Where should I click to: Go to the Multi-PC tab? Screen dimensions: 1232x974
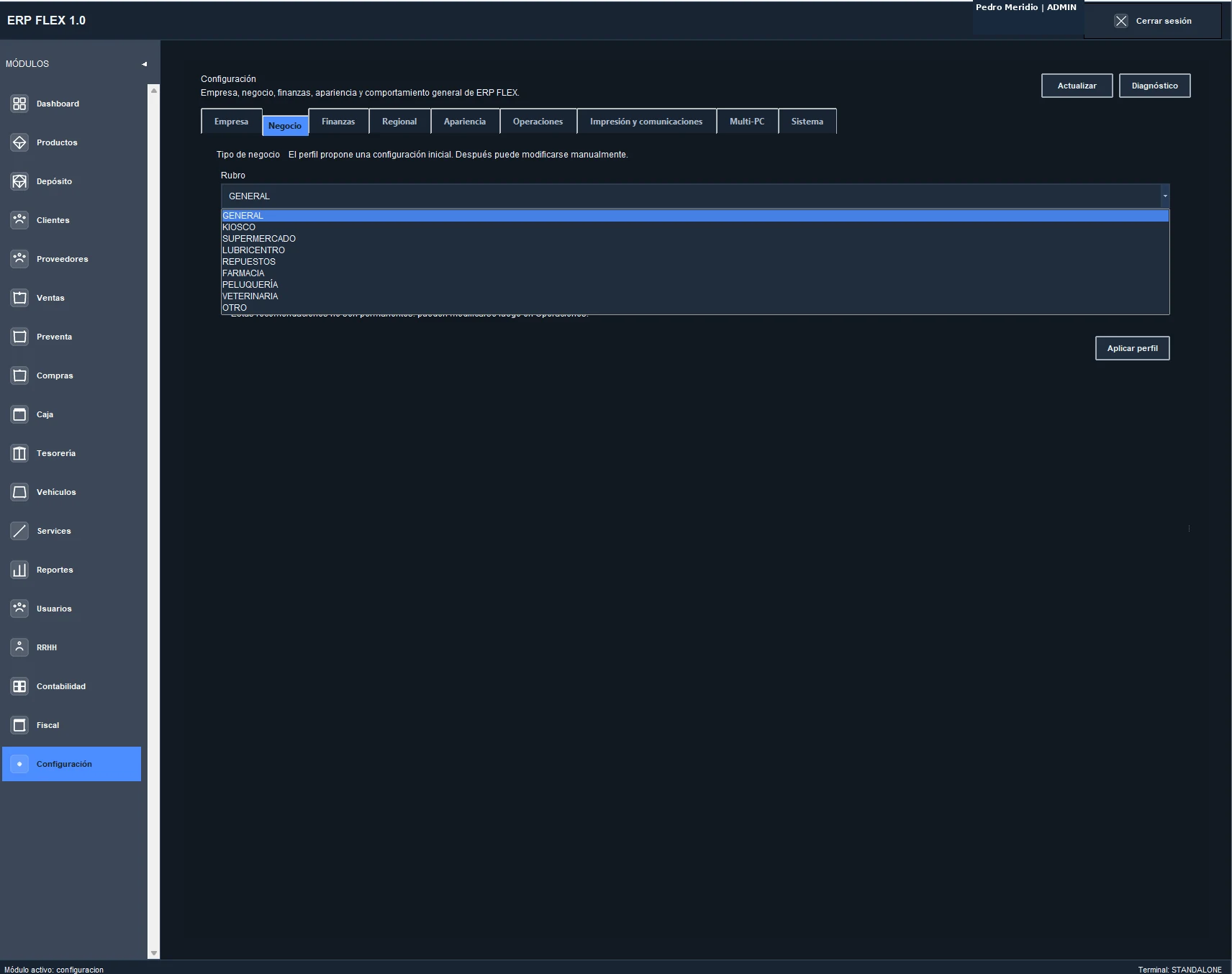747,122
